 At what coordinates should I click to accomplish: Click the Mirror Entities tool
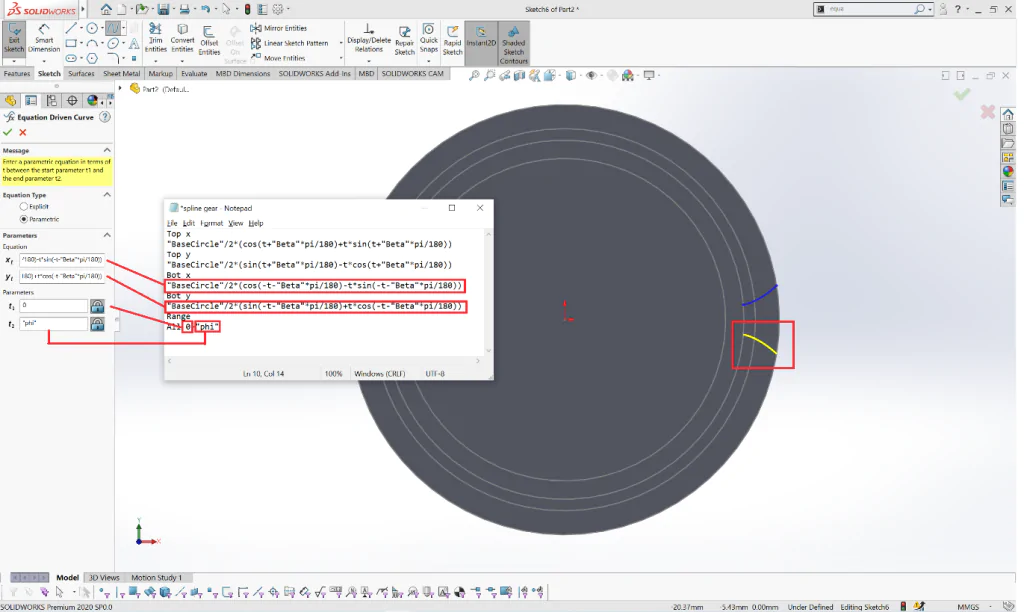click(279, 28)
